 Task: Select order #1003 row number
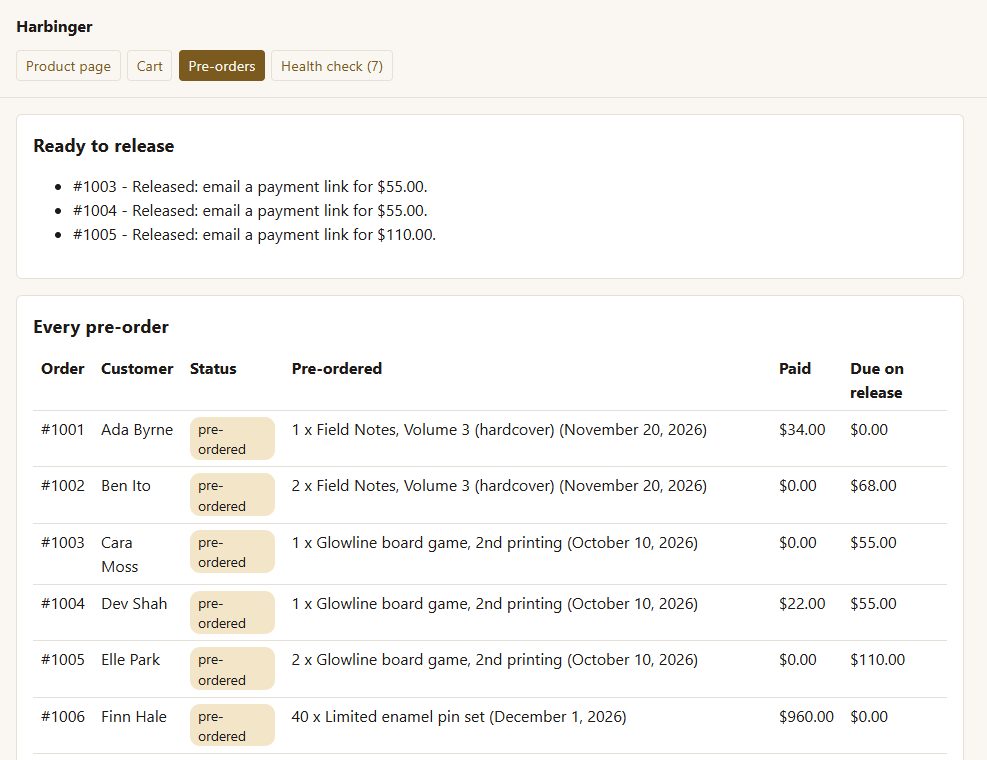(x=62, y=542)
